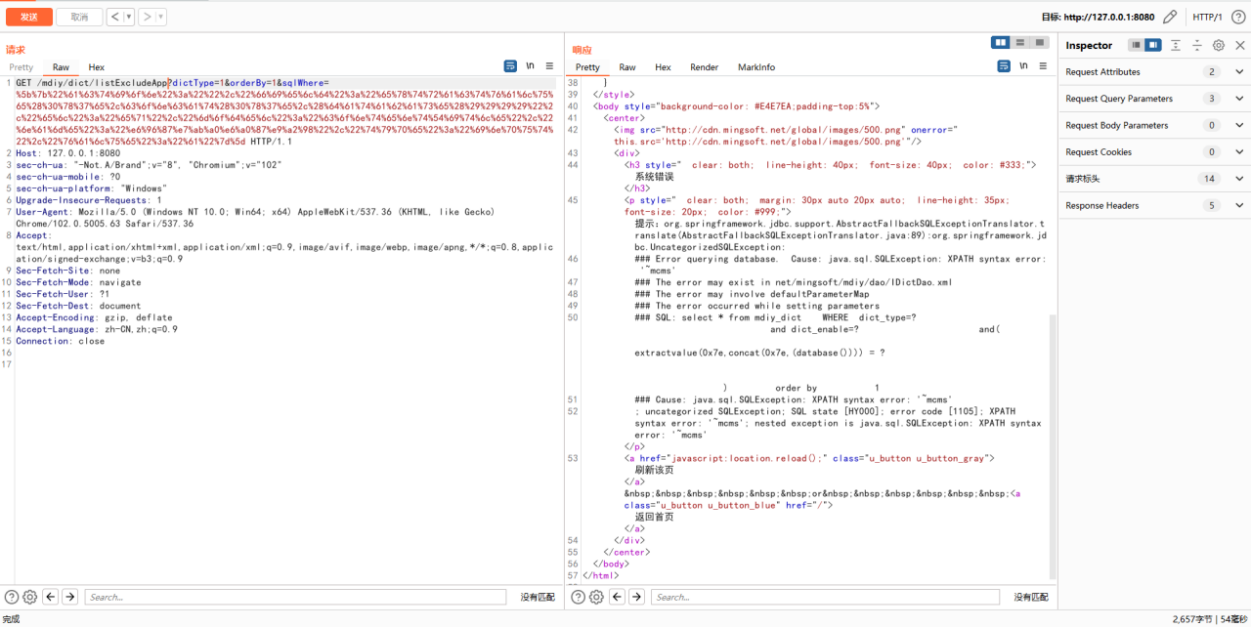
Task: Set Inspector to docked side layout toggle
Action: click(x=1153, y=45)
